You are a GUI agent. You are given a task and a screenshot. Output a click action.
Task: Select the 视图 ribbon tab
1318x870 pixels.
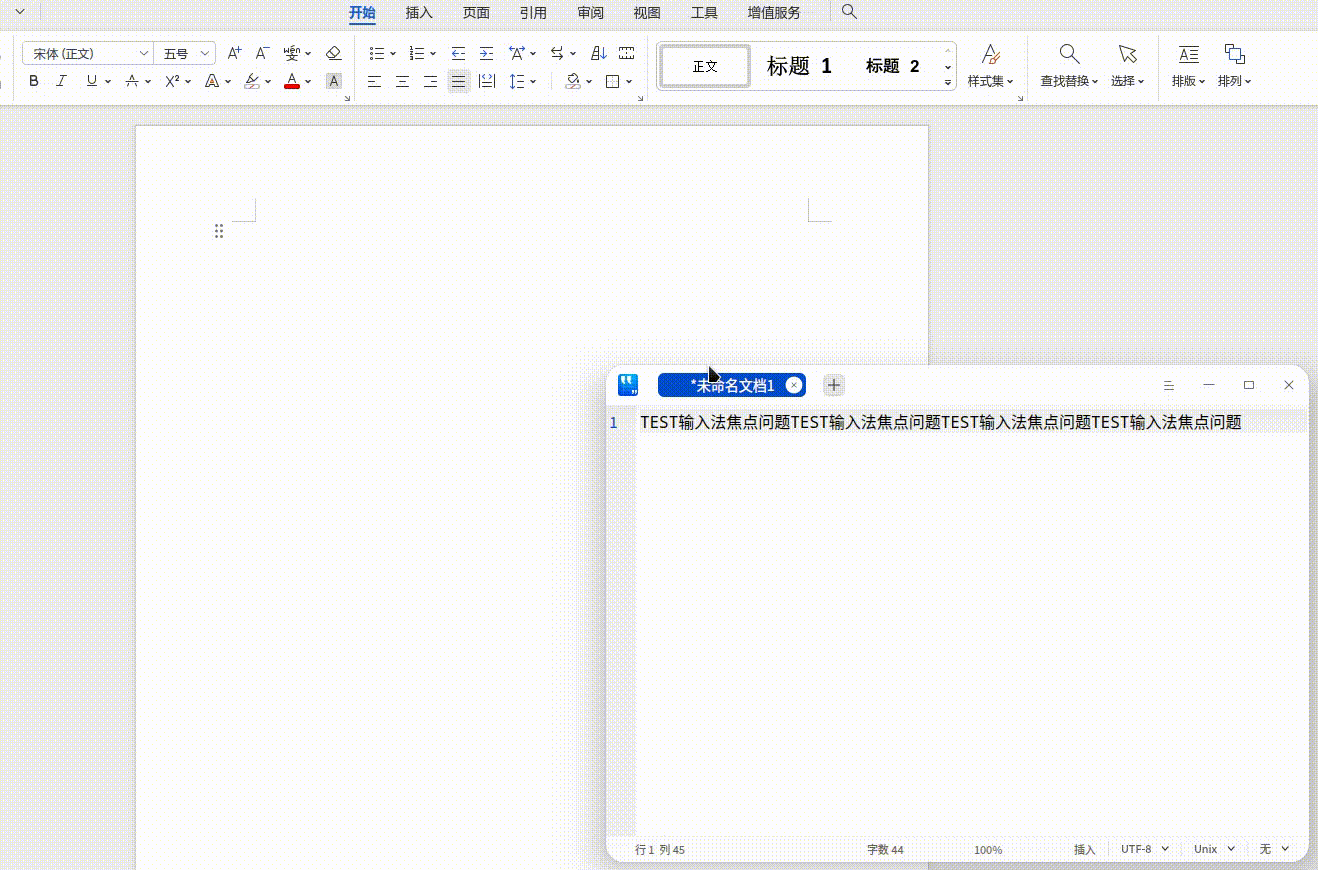pyautogui.click(x=647, y=13)
